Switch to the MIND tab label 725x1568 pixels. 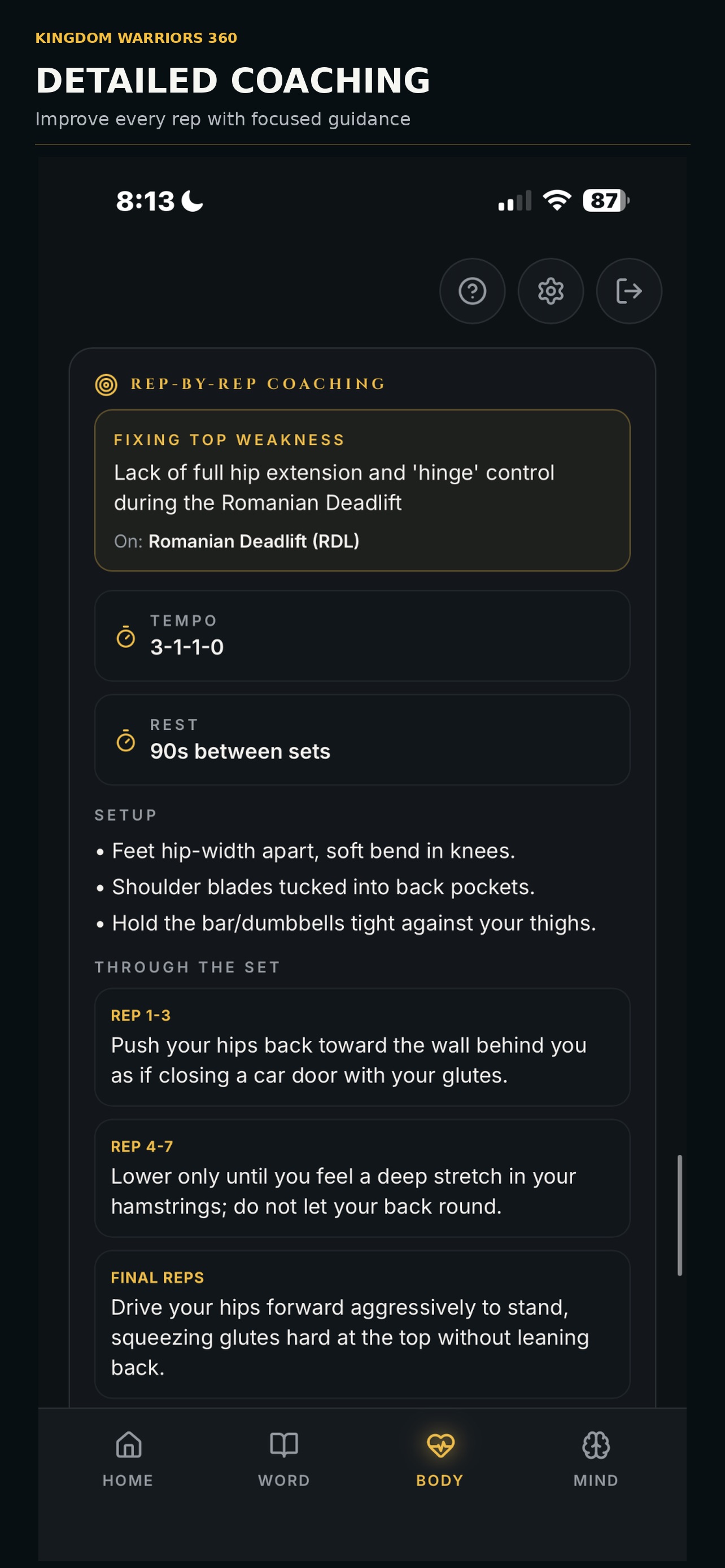tap(595, 1481)
